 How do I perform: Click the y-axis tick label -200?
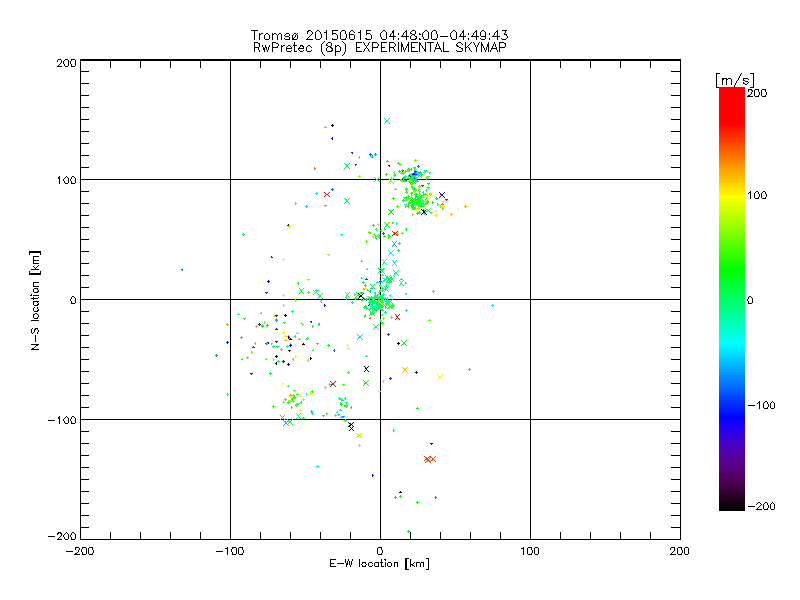pos(62,536)
